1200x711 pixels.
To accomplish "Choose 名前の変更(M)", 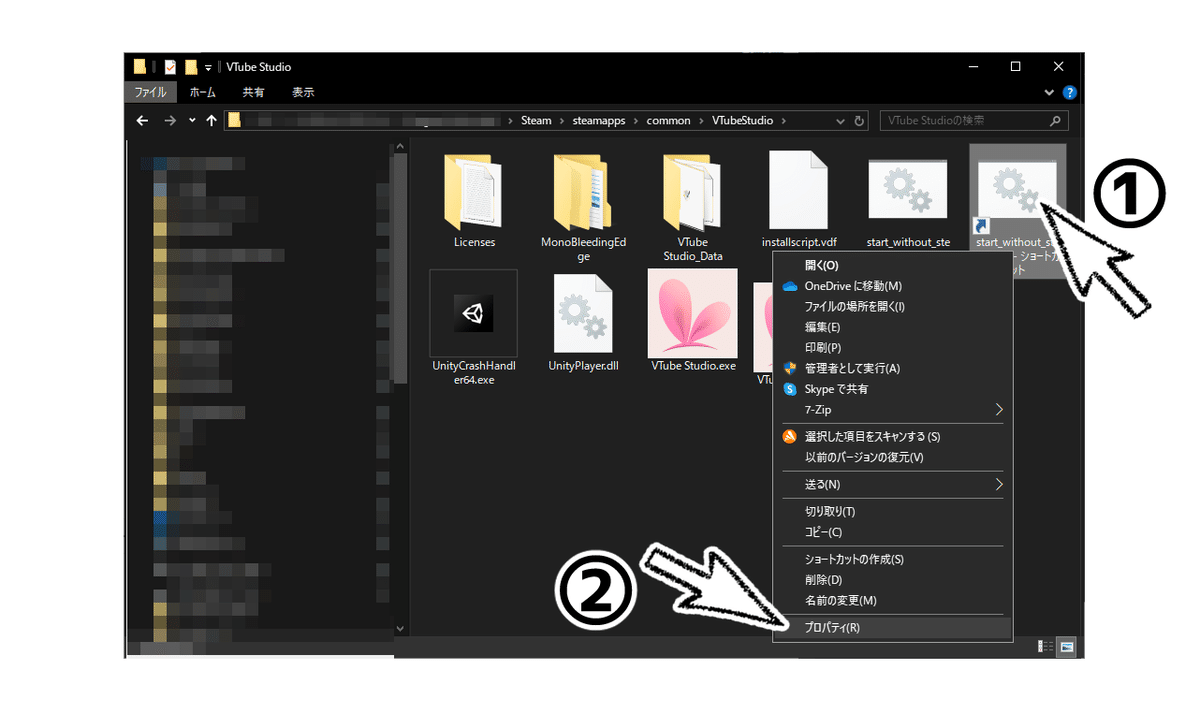I will (x=892, y=600).
